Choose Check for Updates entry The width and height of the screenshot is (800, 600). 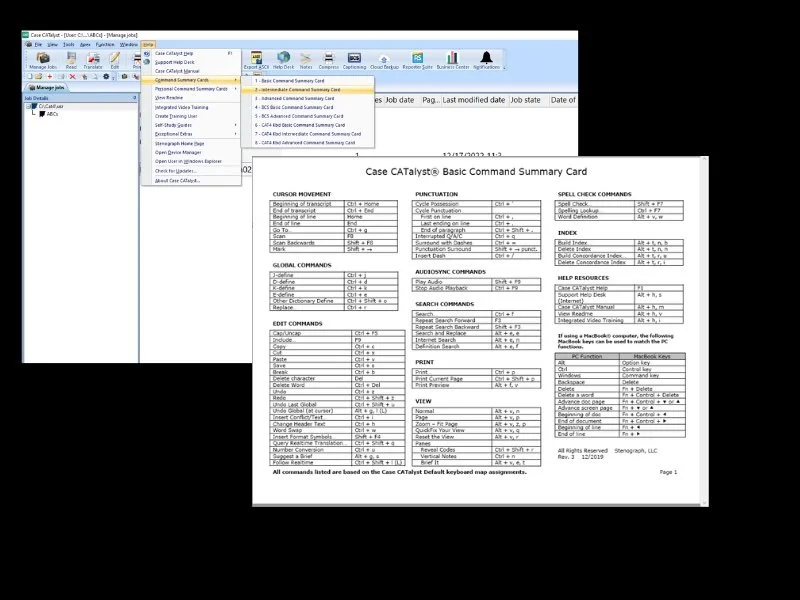191,171
